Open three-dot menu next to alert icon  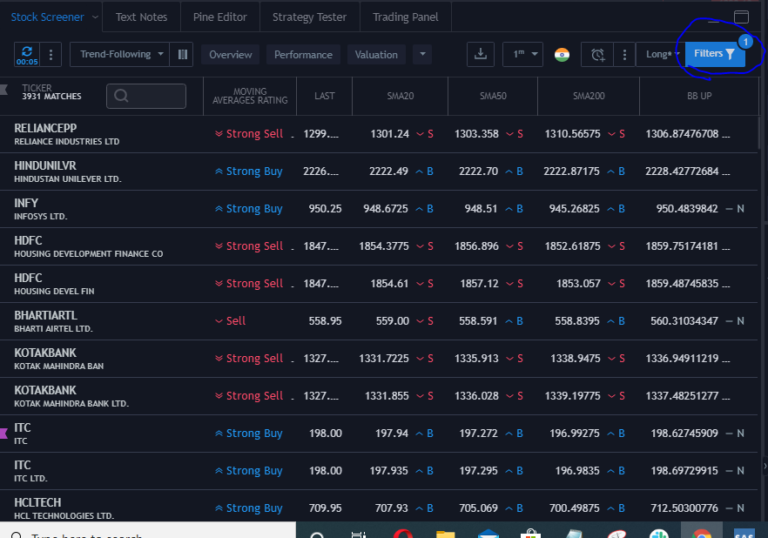[x=624, y=54]
